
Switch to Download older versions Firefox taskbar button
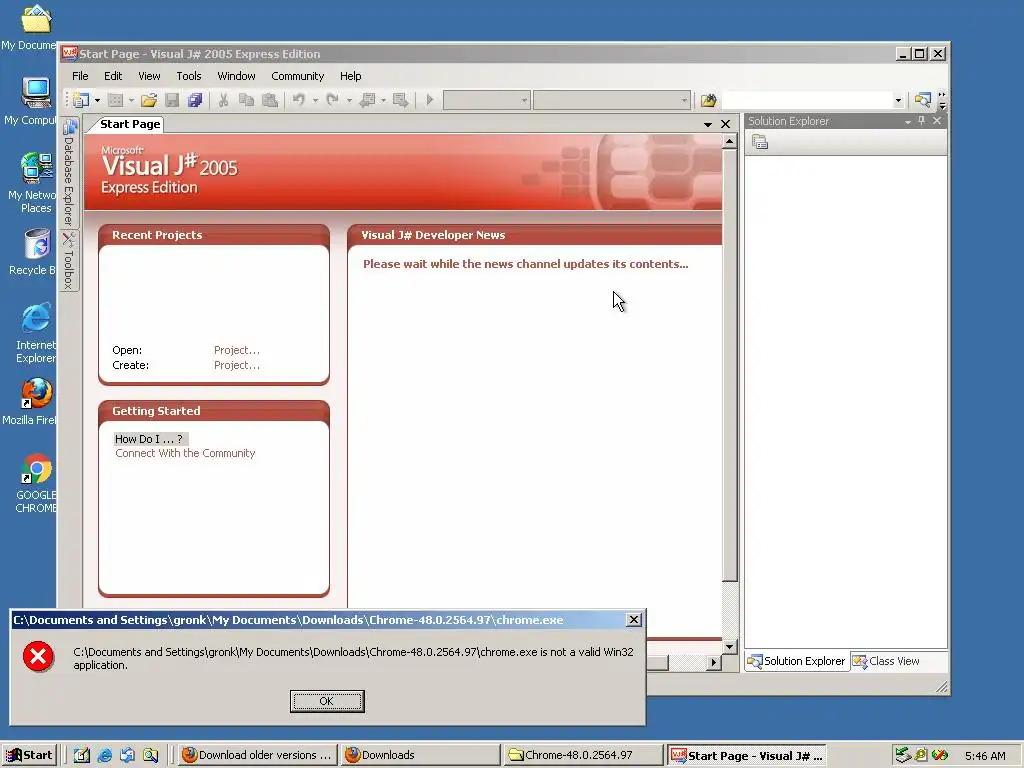pos(258,755)
